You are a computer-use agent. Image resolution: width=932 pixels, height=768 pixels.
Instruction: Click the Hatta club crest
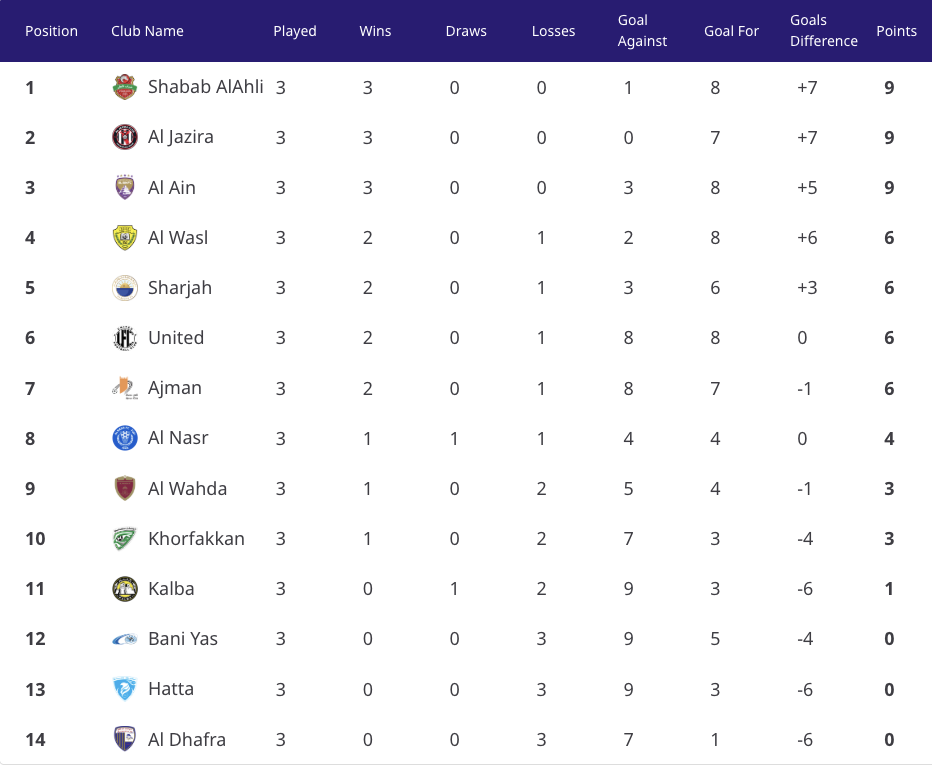click(125, 689)
